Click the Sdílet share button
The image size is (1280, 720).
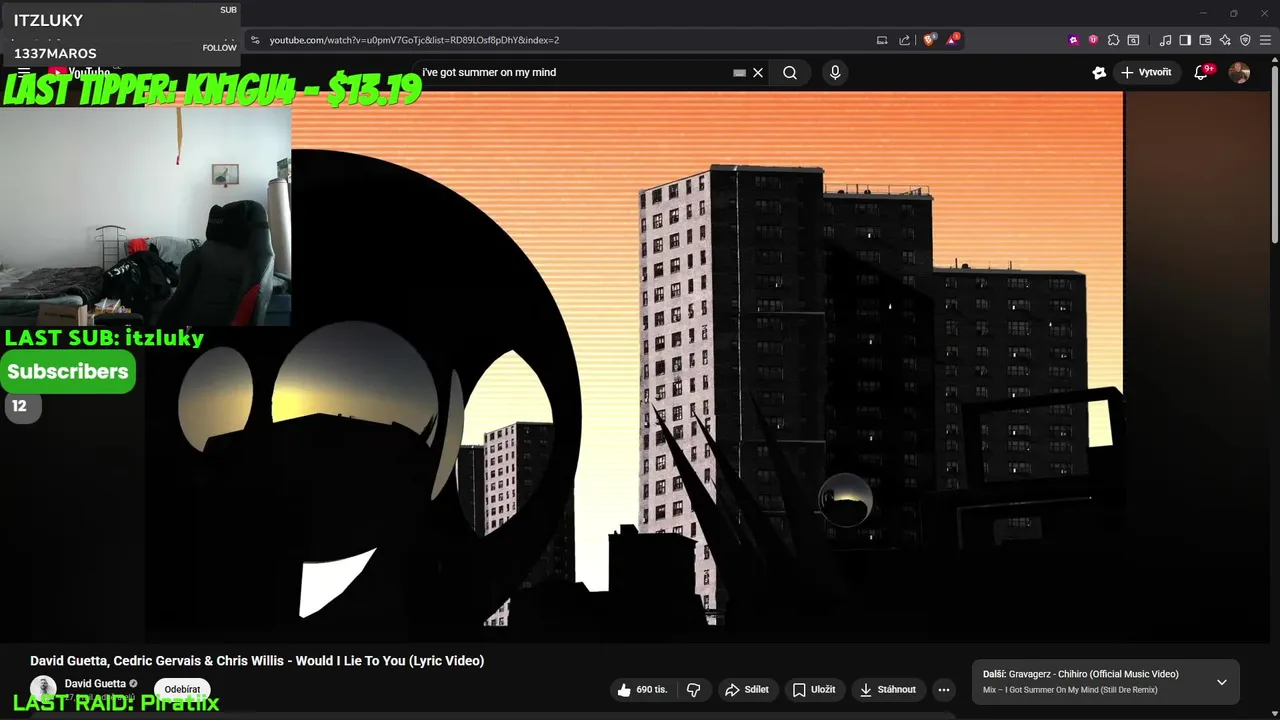[x=747, y=689]
